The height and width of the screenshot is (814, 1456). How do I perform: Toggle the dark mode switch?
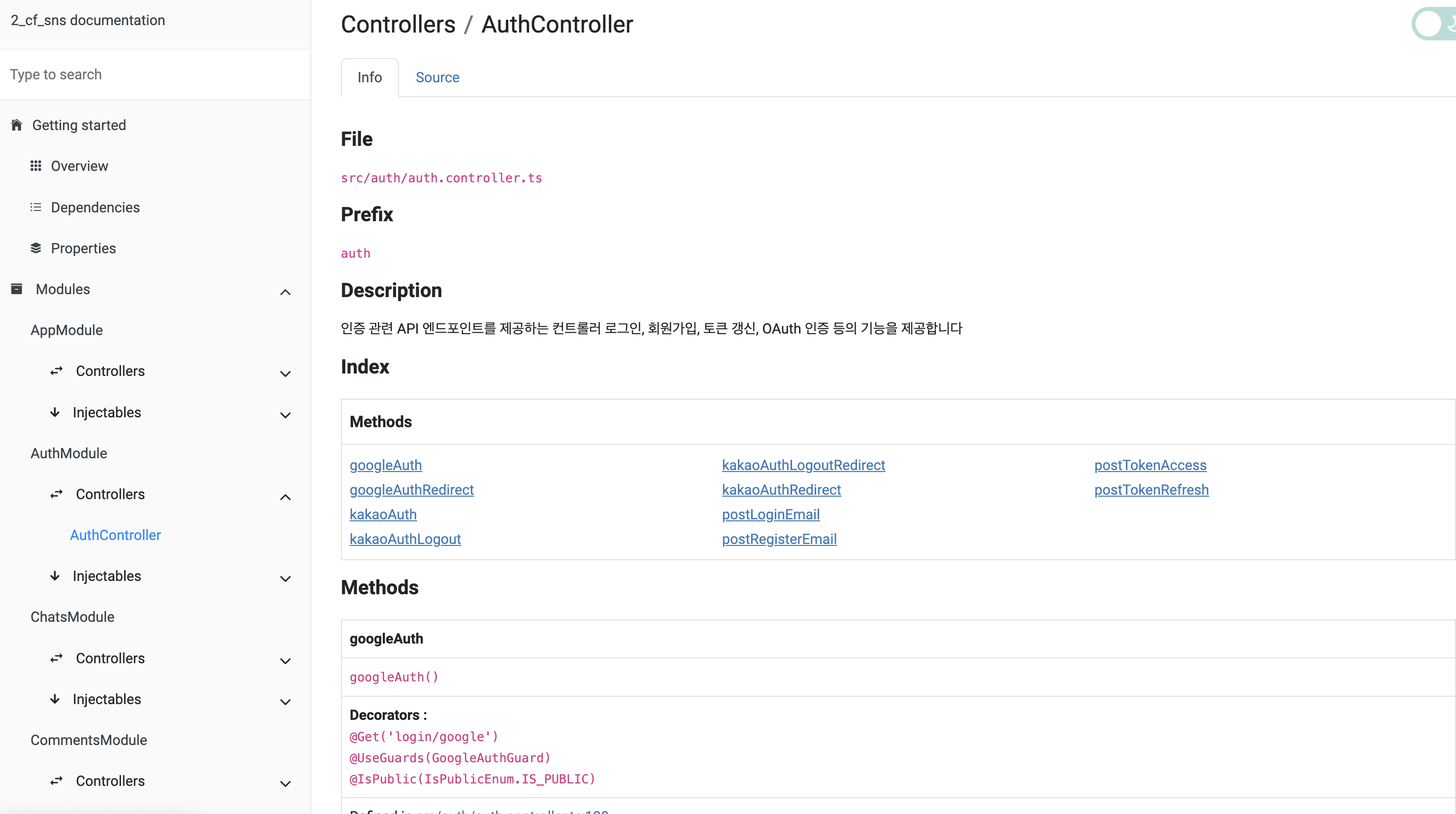coord(1432,24)
